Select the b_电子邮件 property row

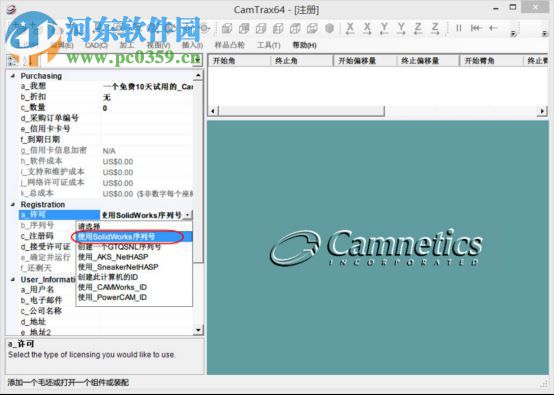47,300
